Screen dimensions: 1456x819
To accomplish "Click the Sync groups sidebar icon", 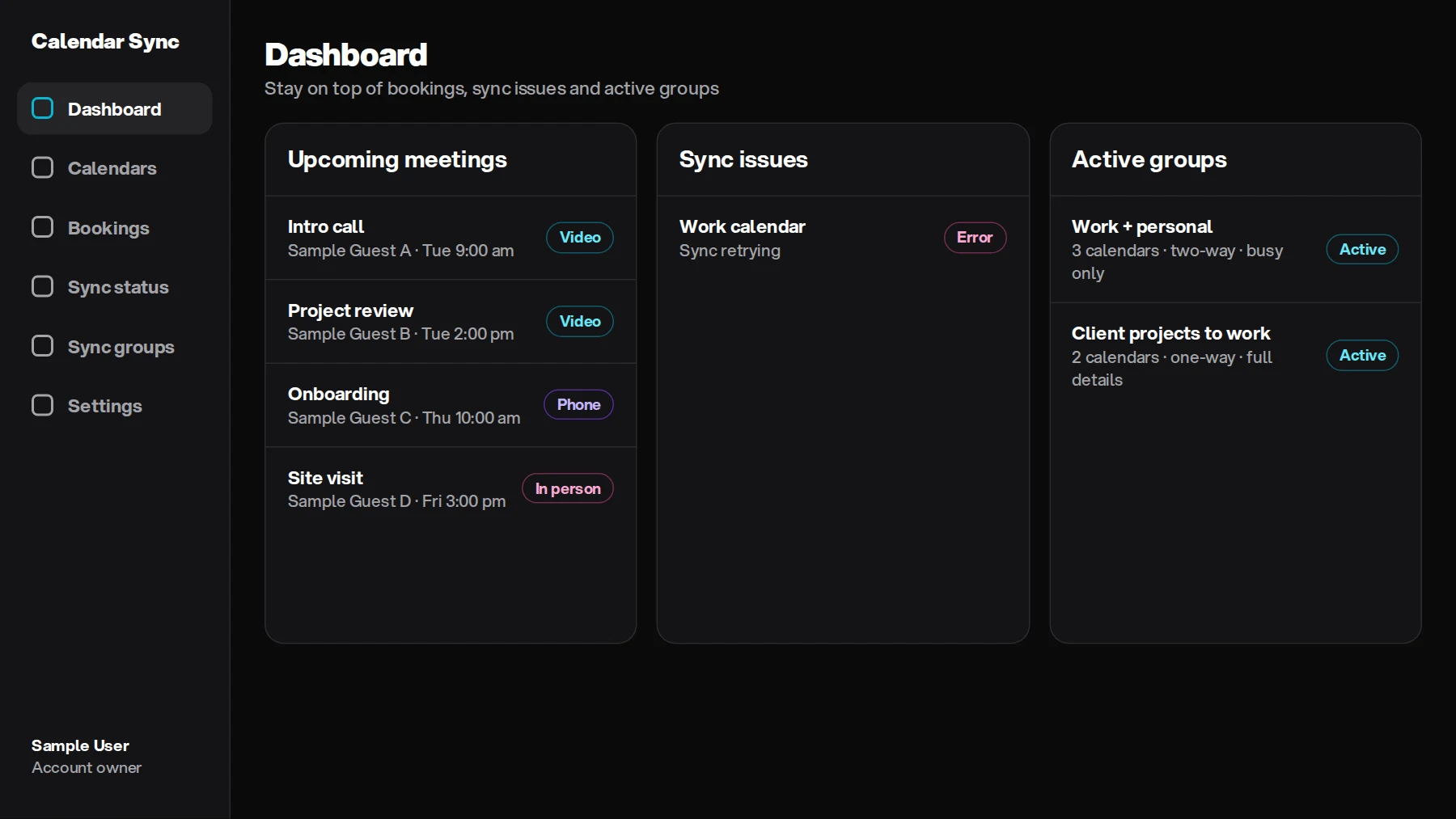I will coord(42,346).
